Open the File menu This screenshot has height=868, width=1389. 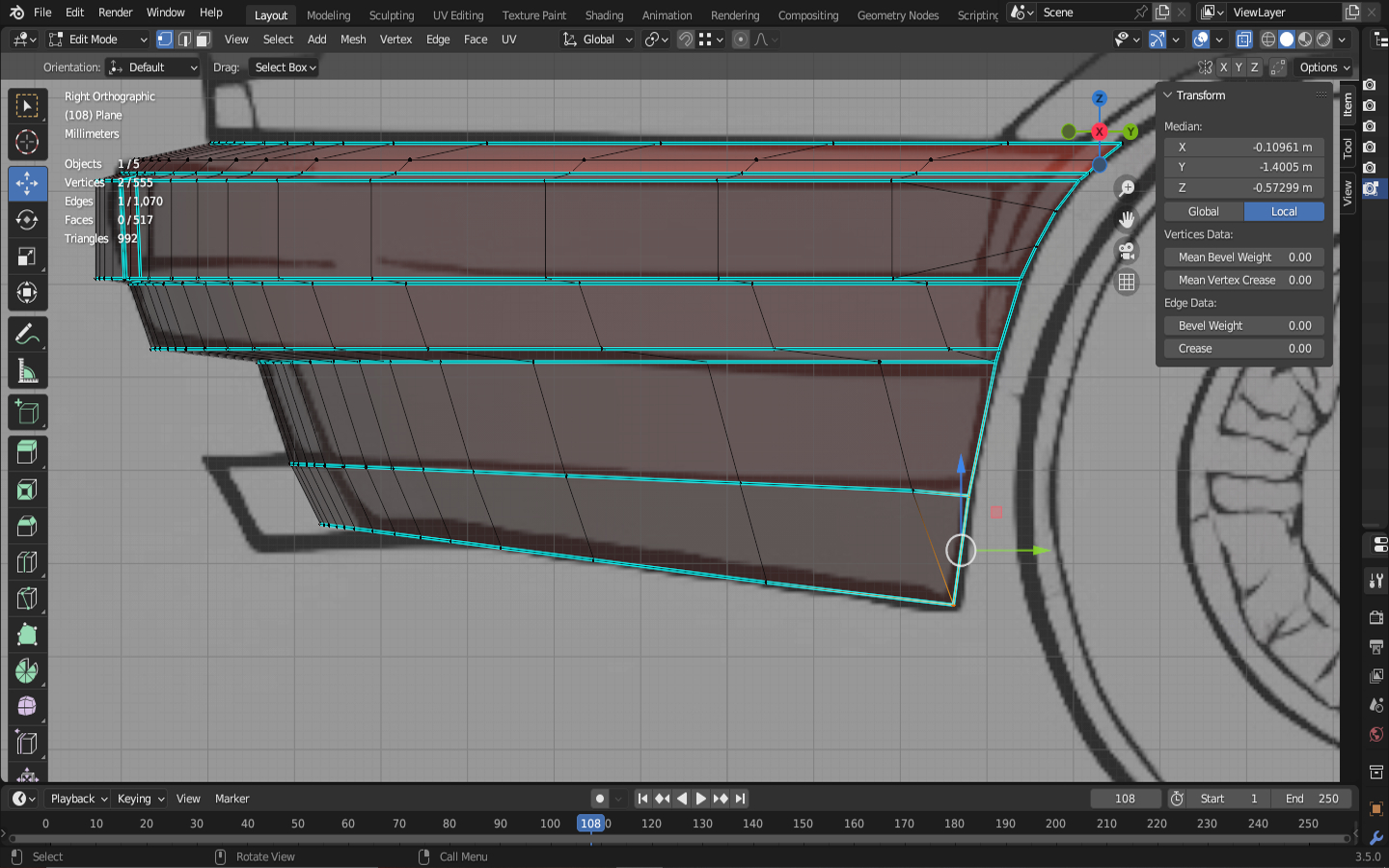pos(42,13)
